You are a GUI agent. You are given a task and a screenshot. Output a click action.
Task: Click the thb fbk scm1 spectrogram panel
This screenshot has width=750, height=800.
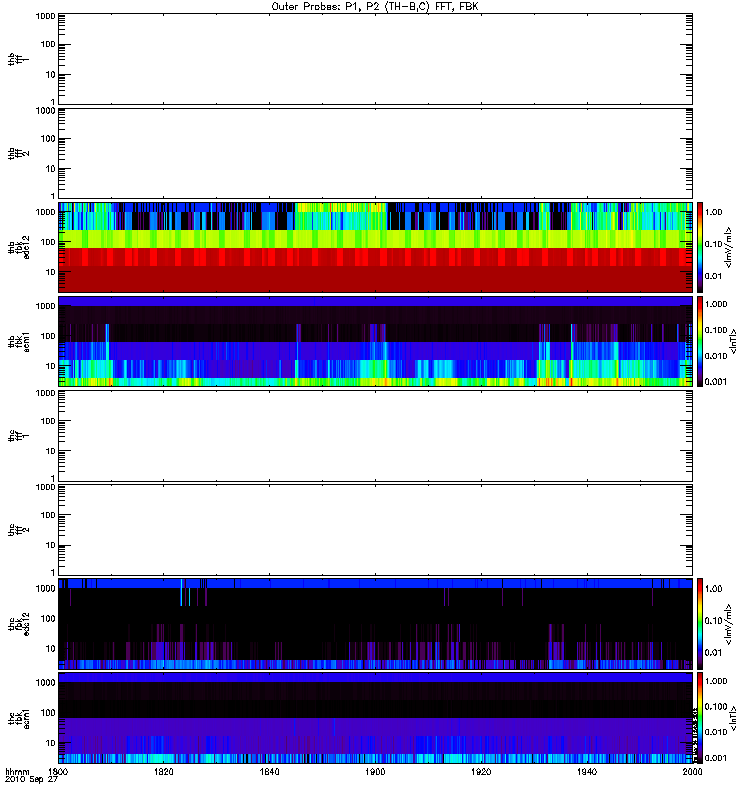pos(375,341)
